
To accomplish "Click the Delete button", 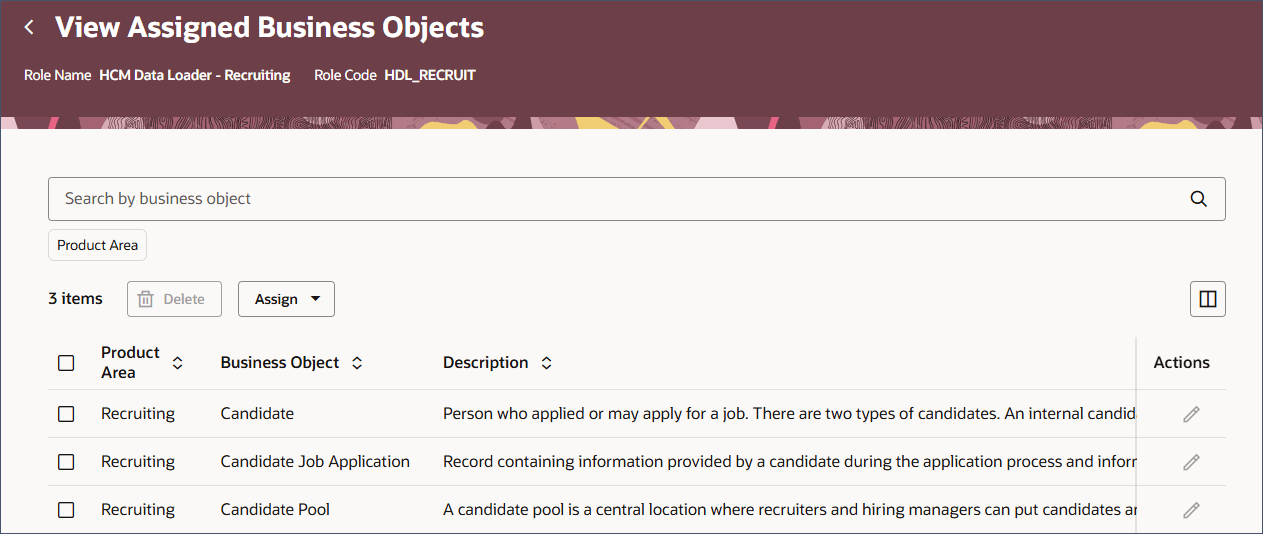I will [x=174, y=299].
